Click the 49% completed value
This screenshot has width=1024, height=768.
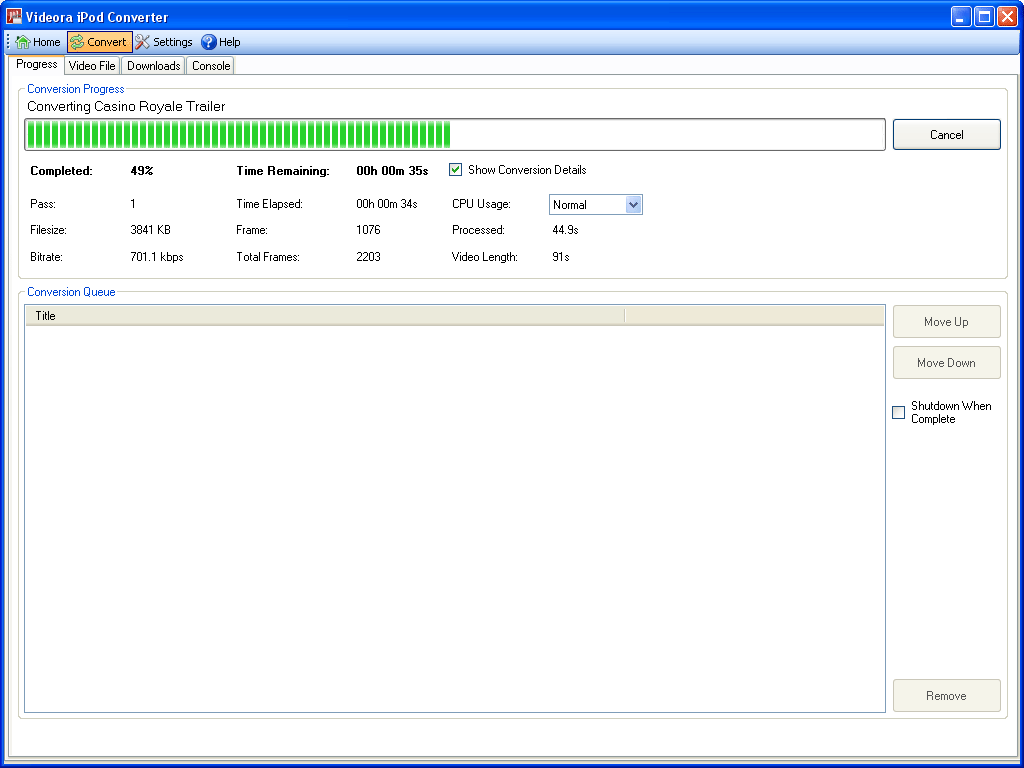click(x=142, y=171)
